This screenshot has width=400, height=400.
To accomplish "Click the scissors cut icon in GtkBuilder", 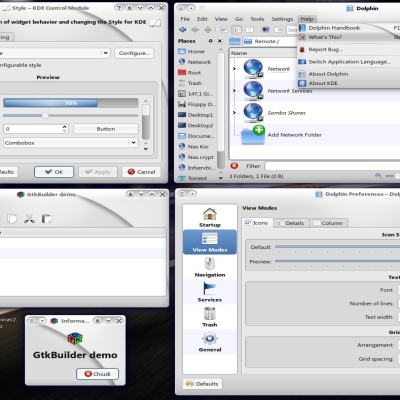I will [29, 219].
